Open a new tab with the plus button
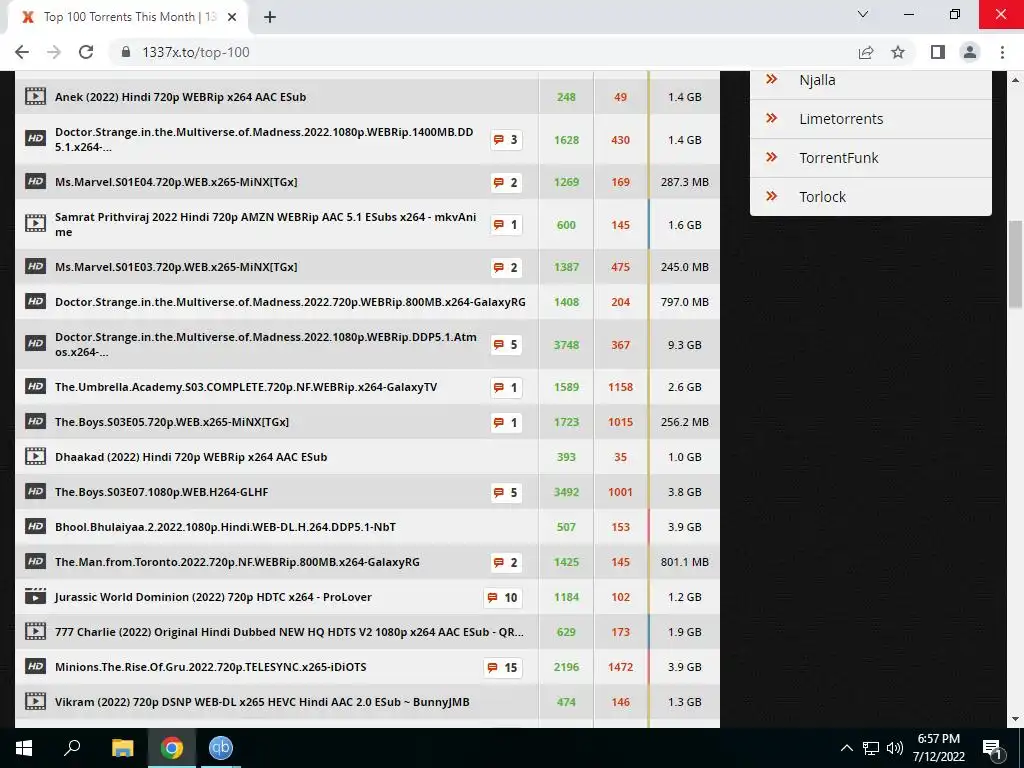 [x=270, y=18]
